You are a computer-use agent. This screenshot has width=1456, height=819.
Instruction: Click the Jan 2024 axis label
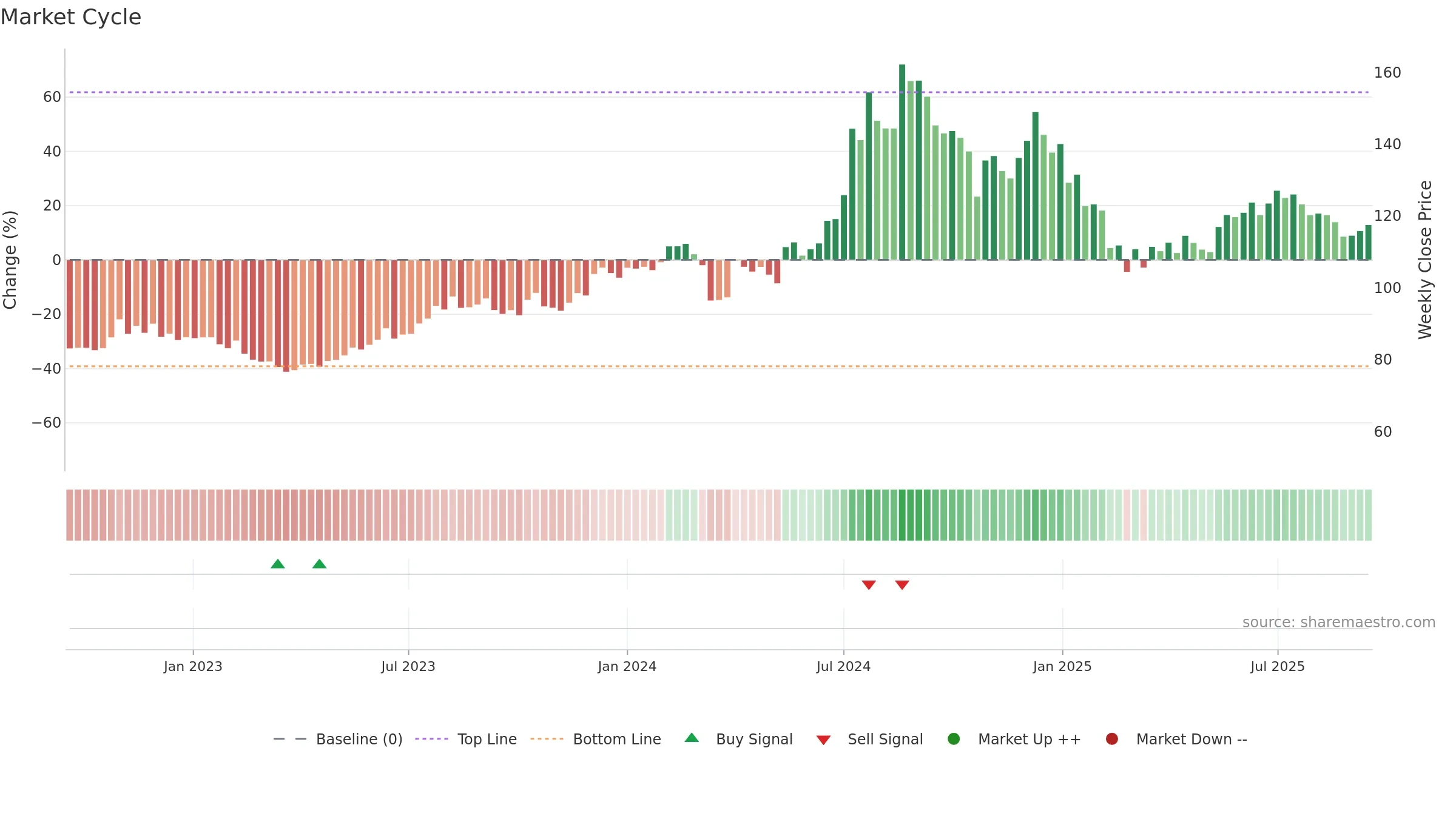pyautogui.click(x=627, y=666)
